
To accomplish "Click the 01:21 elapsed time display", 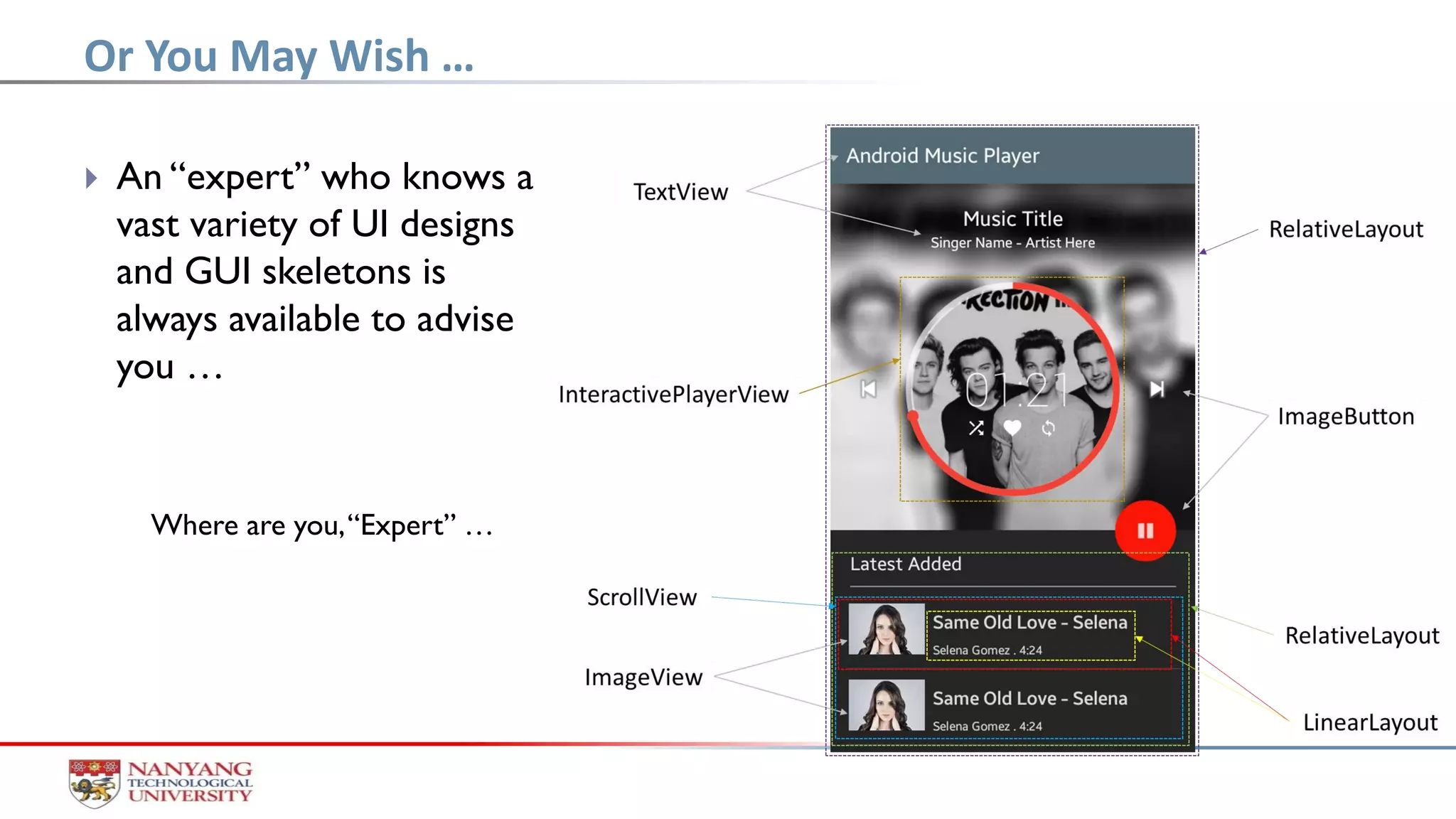I will click(1017, 390).
